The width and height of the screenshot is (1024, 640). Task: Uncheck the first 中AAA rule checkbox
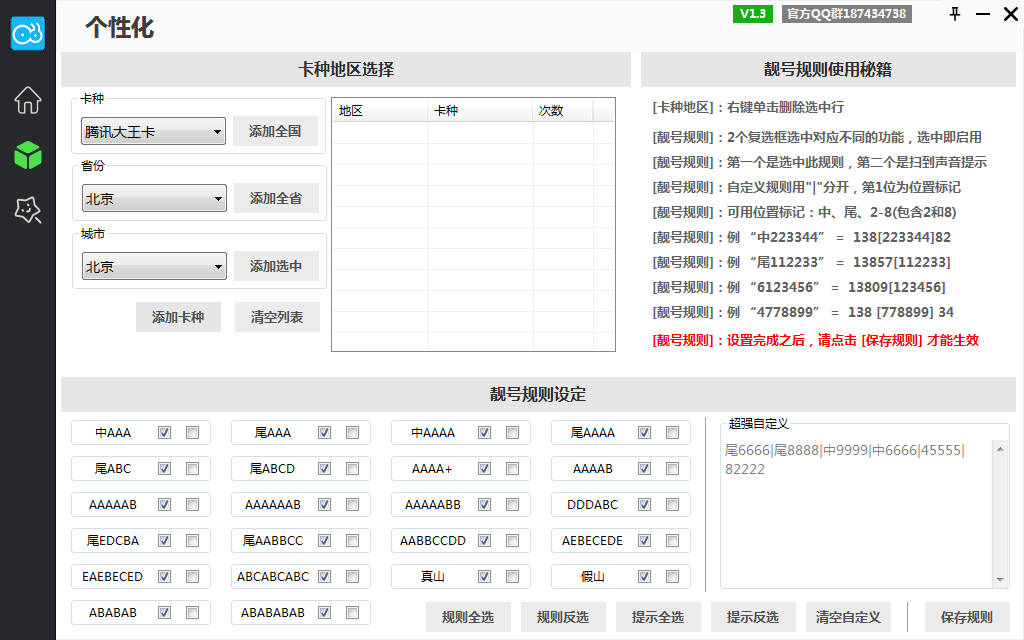[x=165, y=433]
